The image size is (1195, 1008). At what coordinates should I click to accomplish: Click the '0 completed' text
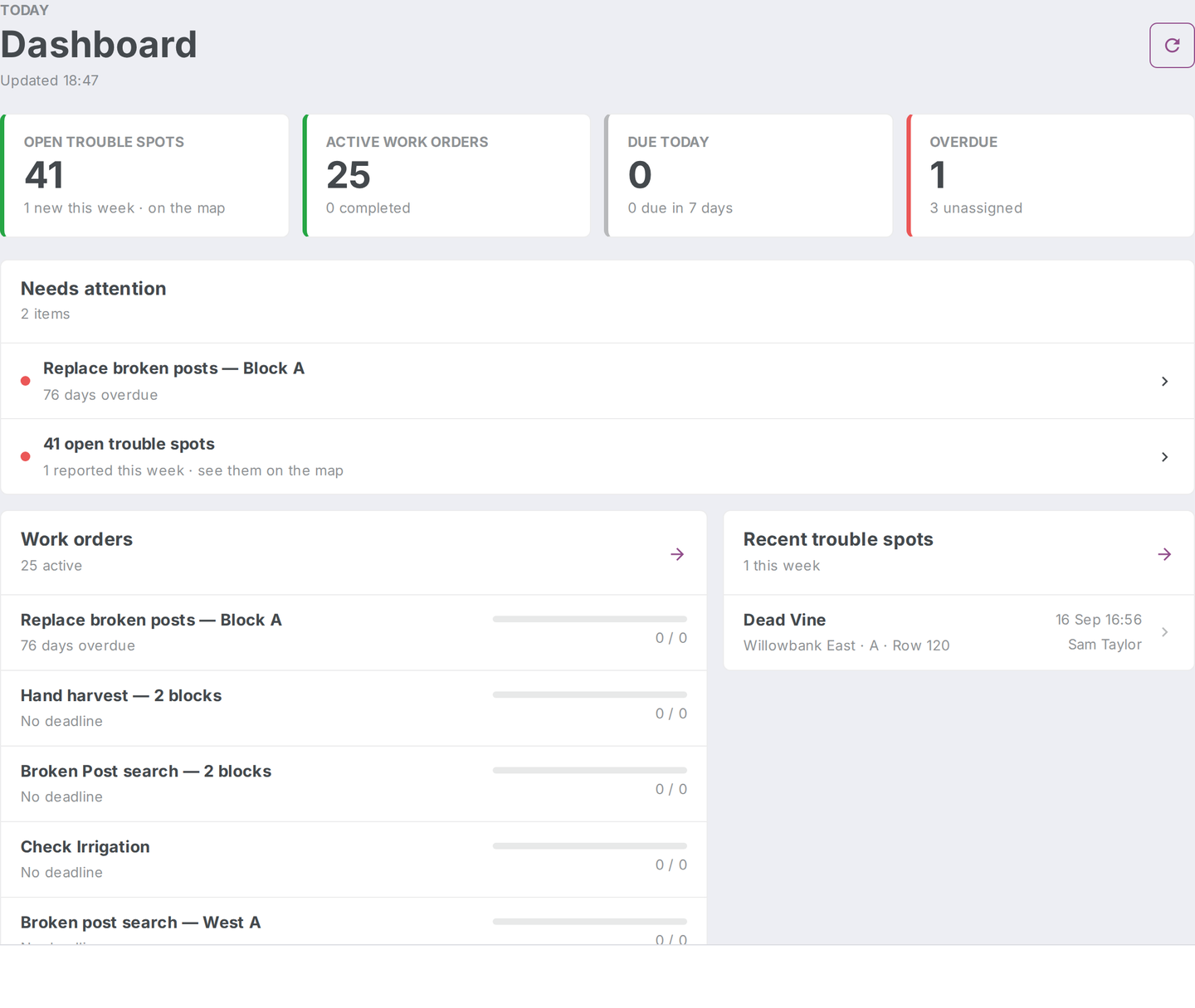click(368, 208)
